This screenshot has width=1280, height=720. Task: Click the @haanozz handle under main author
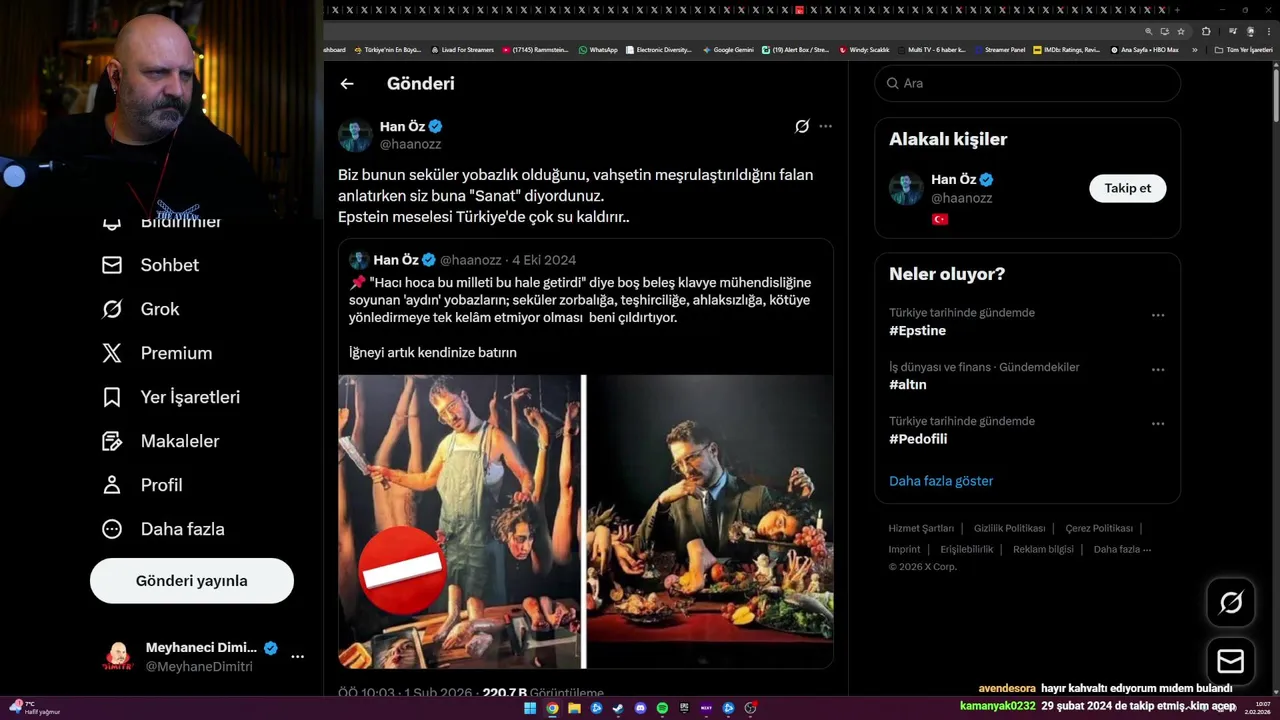point(410,144)
